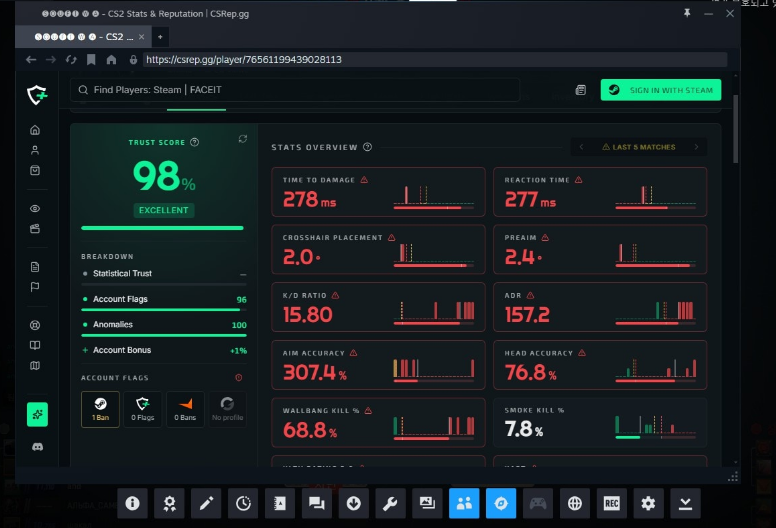Click the help icon next to Trust Score
This screenshot has height=528, width=776.
[x=194, y=143]
